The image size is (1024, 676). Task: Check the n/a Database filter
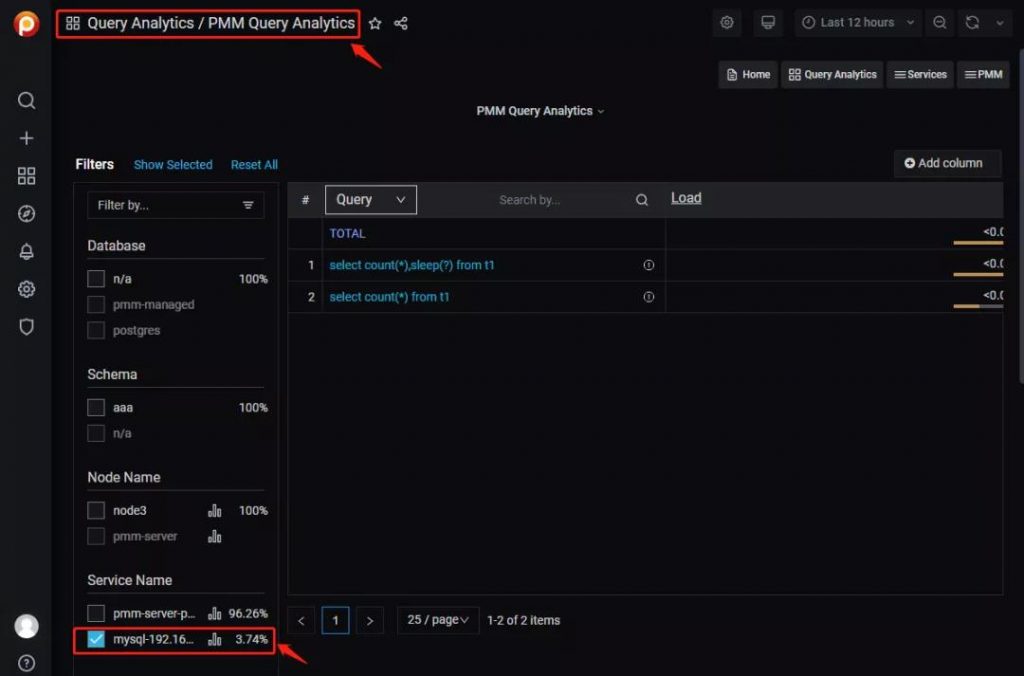[x=96, y=279]
